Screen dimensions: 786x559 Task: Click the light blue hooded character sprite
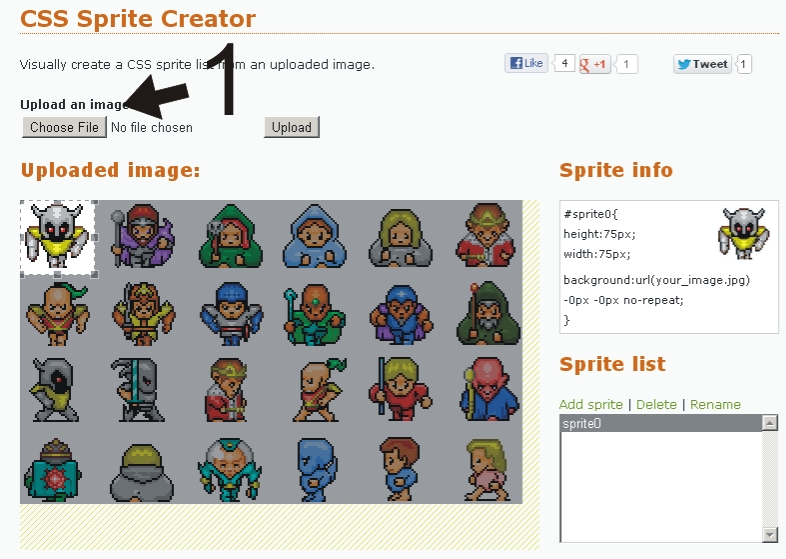pos(314,236)
